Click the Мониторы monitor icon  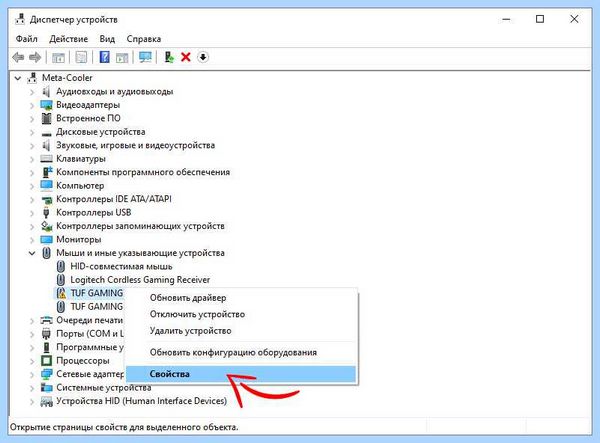pyautogui.click(x=46, y=239)
